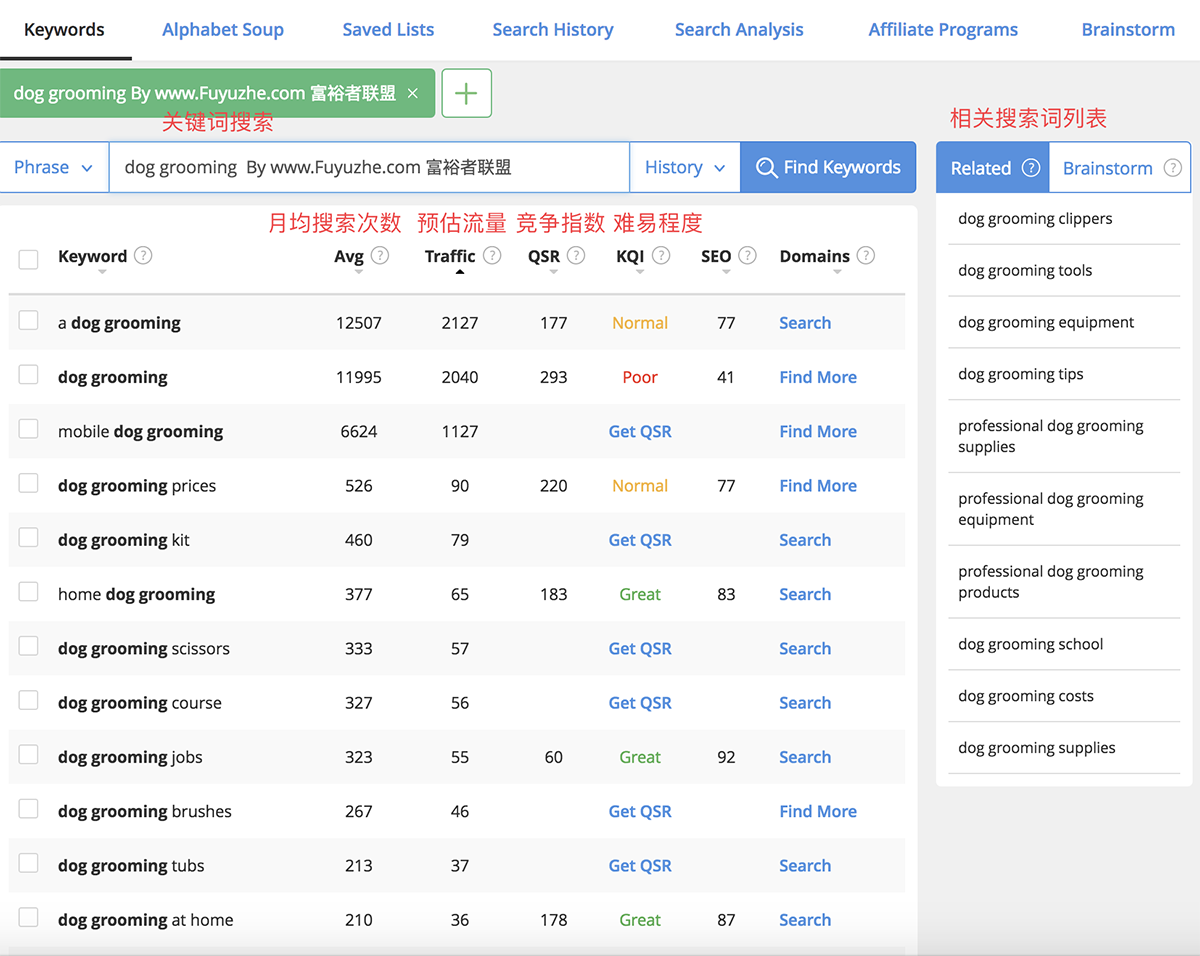
Task: Get QSR for dog grooming scissors
Action: click(640, 649)
